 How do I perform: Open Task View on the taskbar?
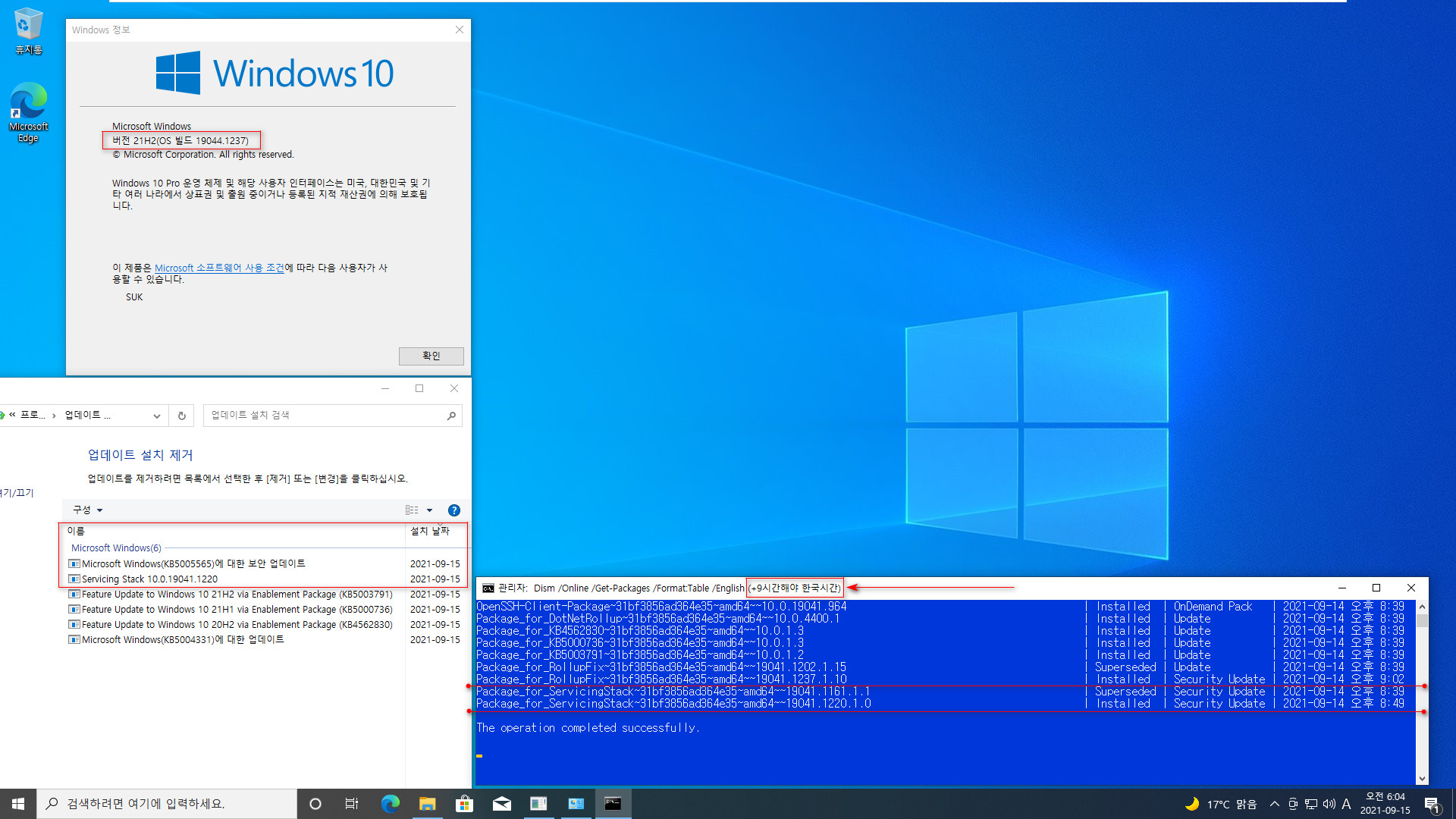pos(352,803)
